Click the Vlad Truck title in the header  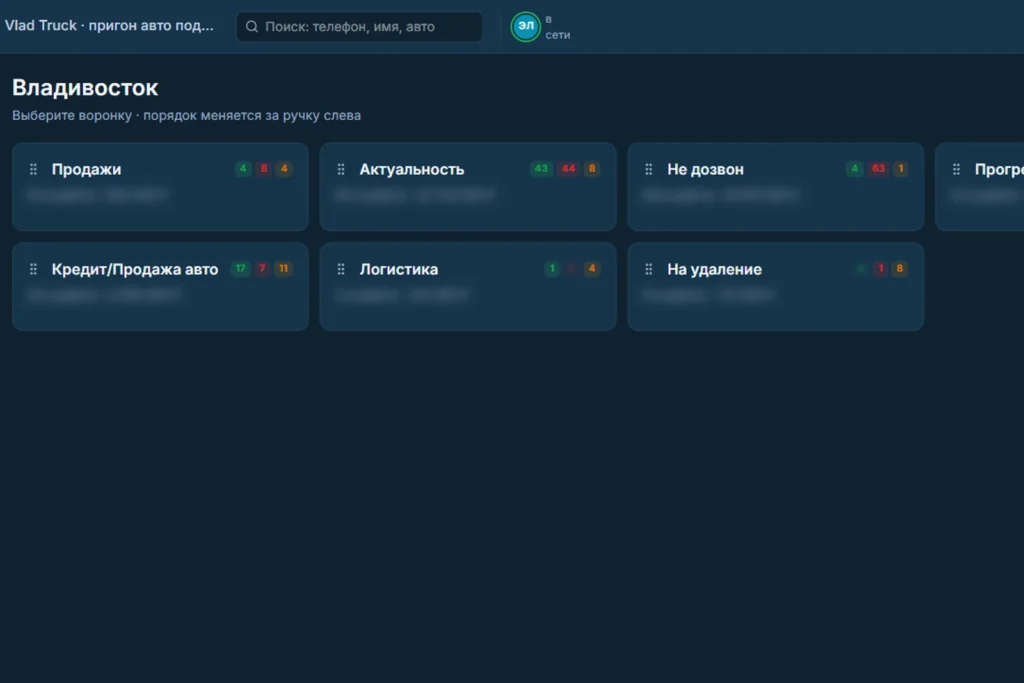[x=109, y=25]
